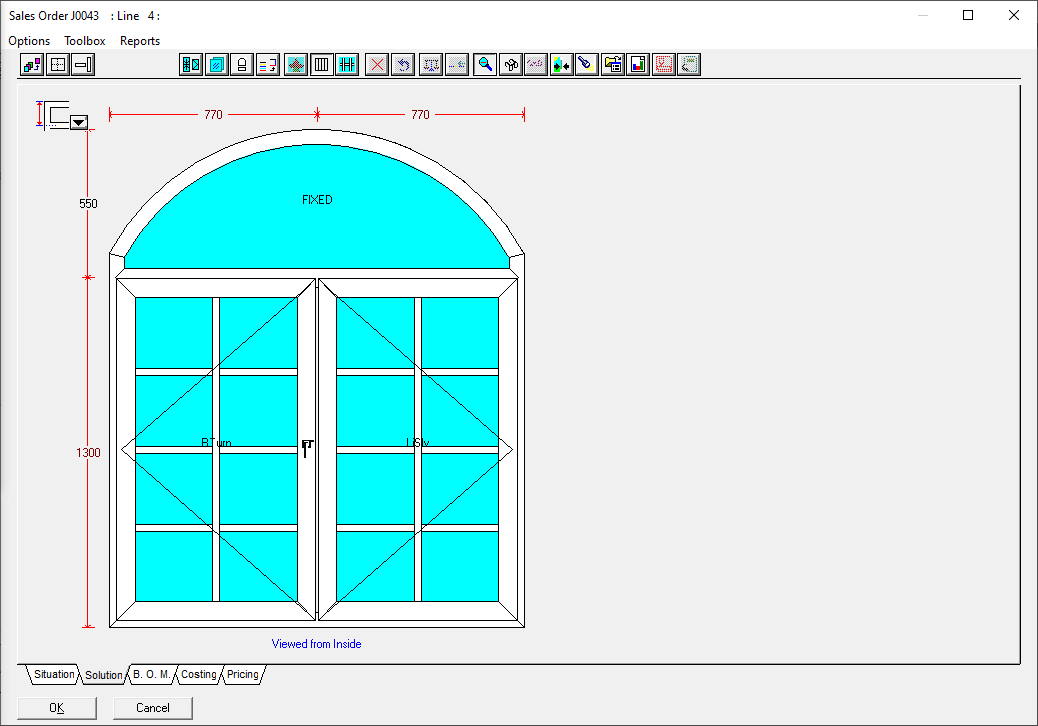This screenshot has width=1038, height=726.
Task: Switch to the Costing tab
Action: pyautogui.click(x=198, y=675)
